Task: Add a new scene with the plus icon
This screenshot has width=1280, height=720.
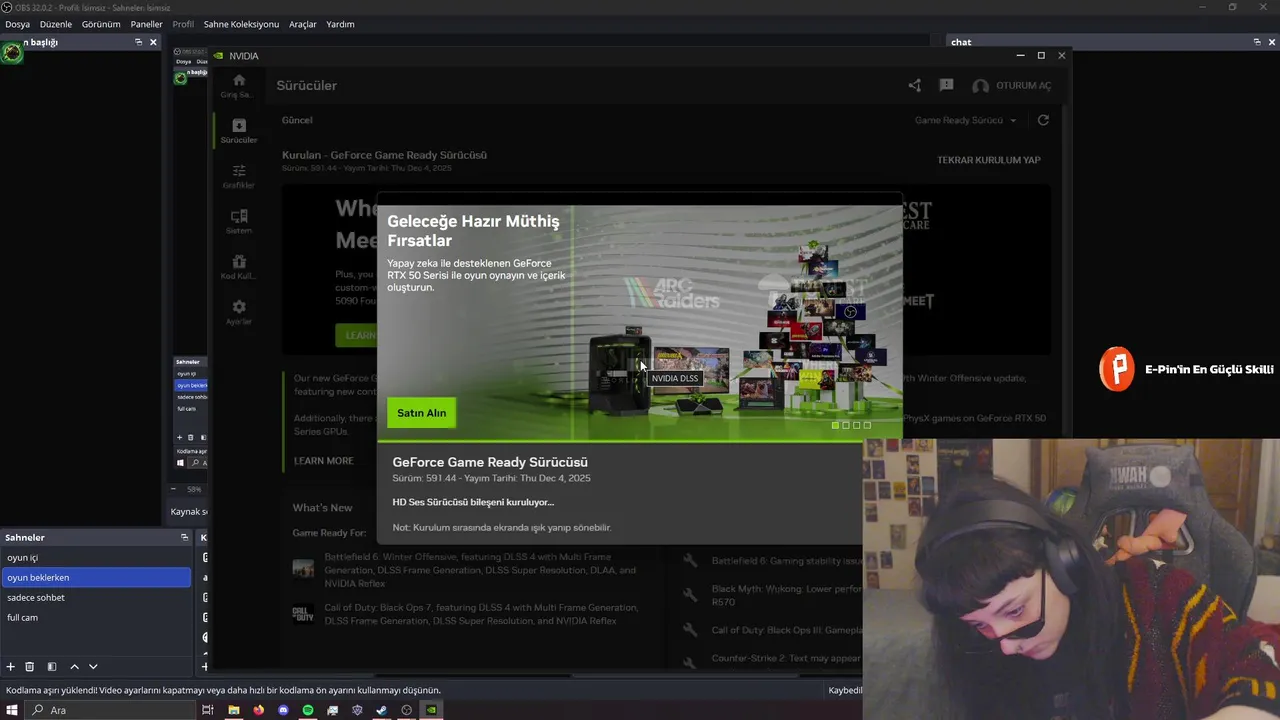Action: [11, 667]
